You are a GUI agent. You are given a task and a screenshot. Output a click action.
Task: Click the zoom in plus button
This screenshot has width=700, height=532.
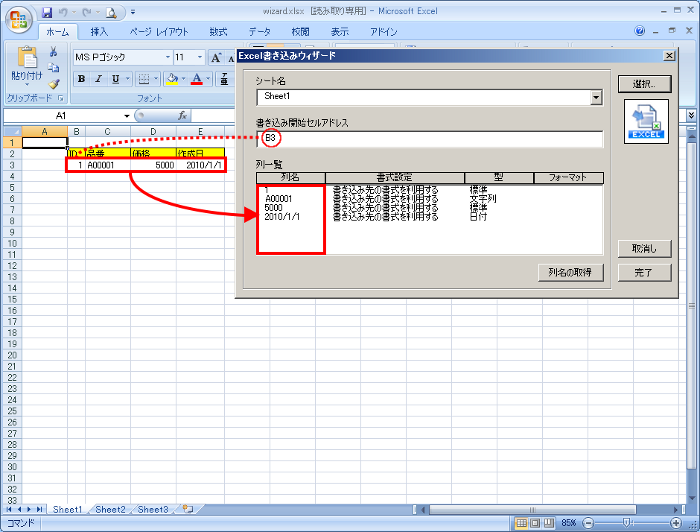click(678, 523)
